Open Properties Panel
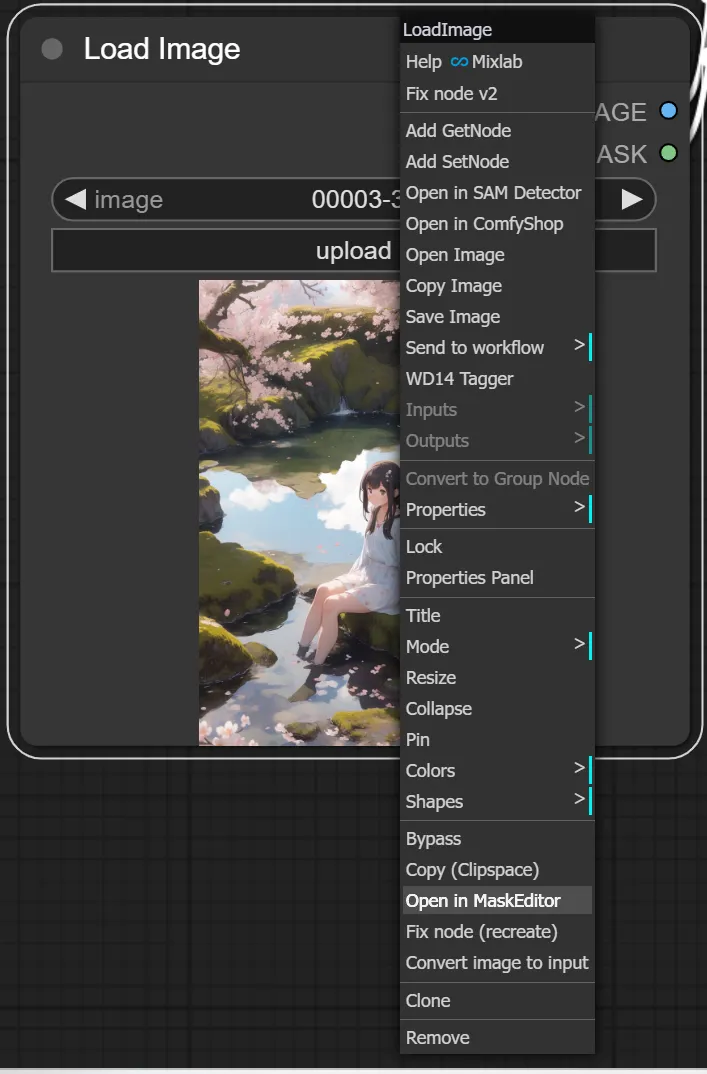The width and height of the screenshot is (707, 1074). pyautogui.click(x=497, y=578)
